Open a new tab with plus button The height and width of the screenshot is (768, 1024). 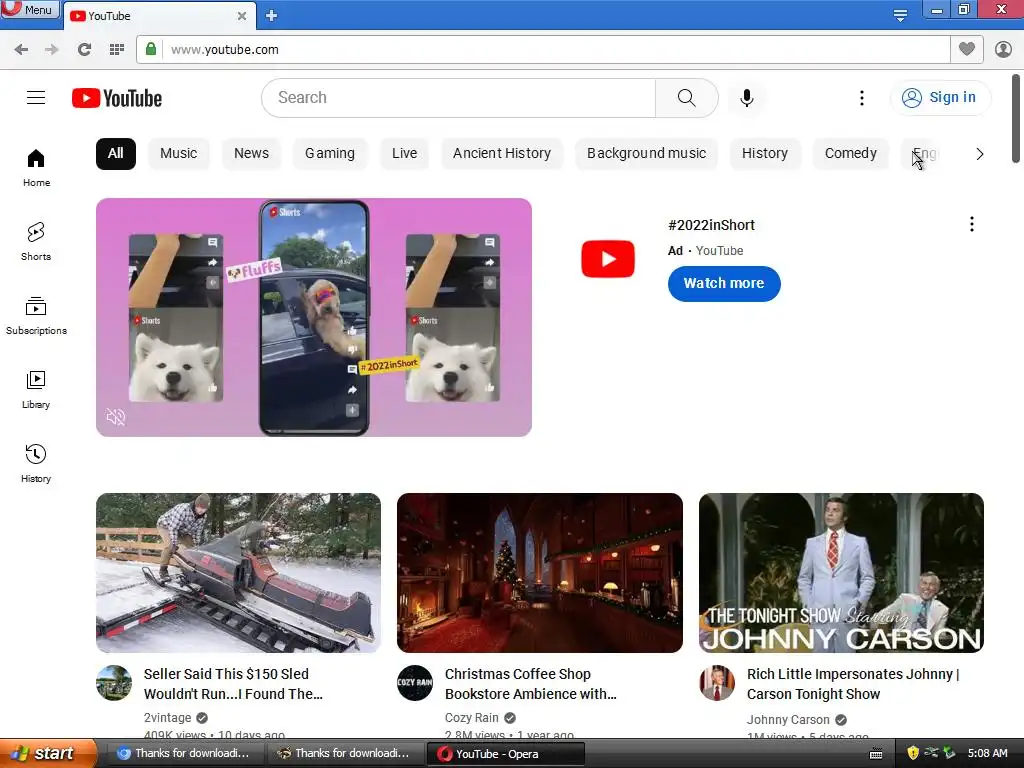click(272, 16)
